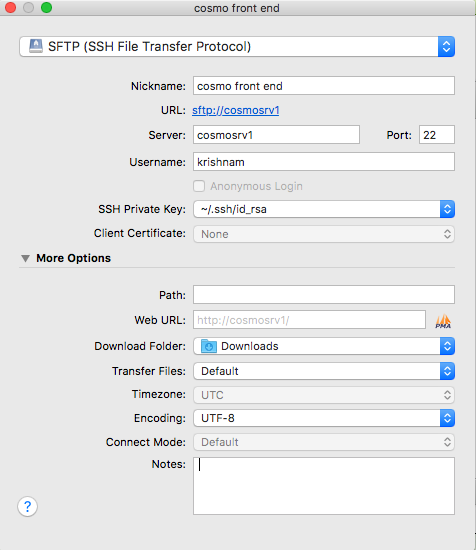Click the Downloads folder icon
The height and width of the screenshot is (550, 476).
pyautogui.click(x=209, y=346)
